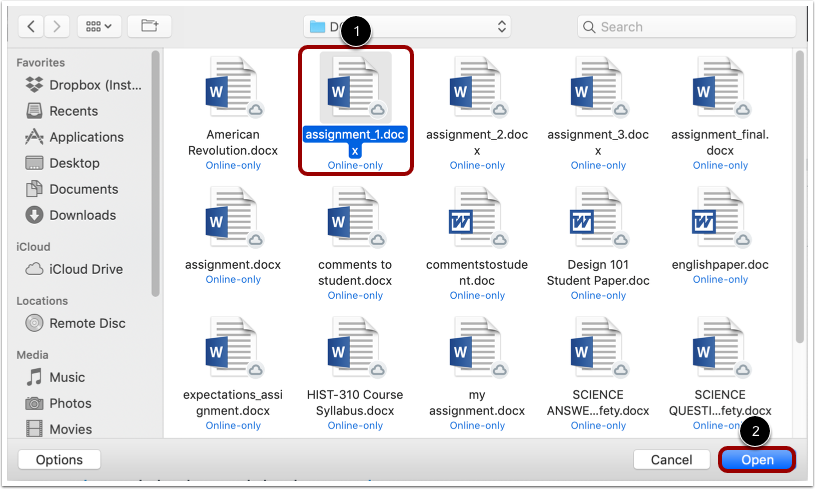815x489 pixels.
Task: Select the expectations_assignment.docx file icon
Action: [x=233, y=347]
